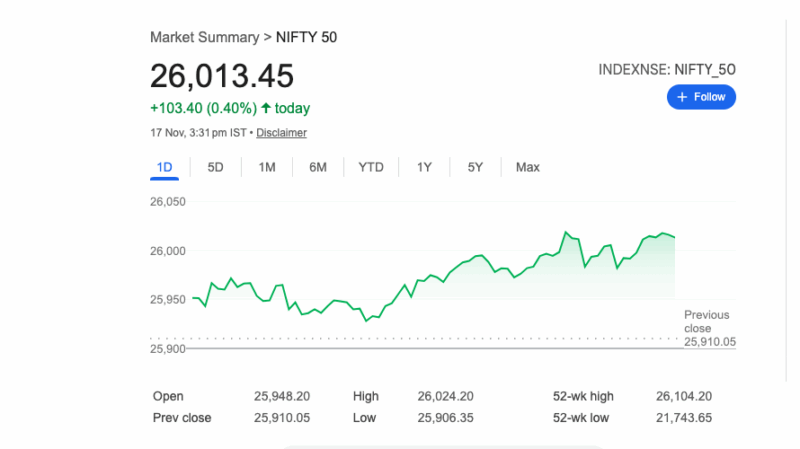Click the green up arrow icon

tap(266, 107)
